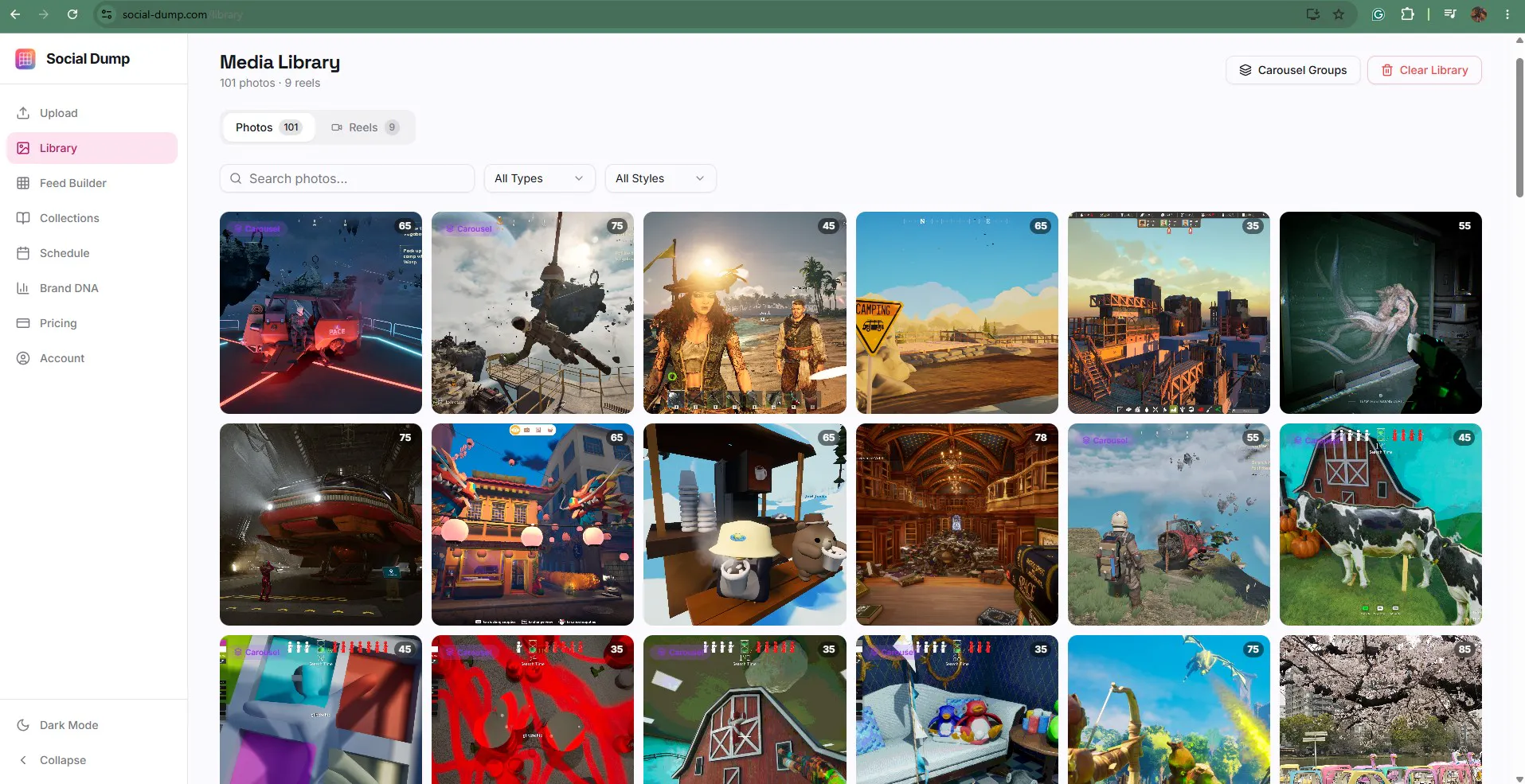
Task: Open the browser profile avatar
Action: coord(1479,14)
